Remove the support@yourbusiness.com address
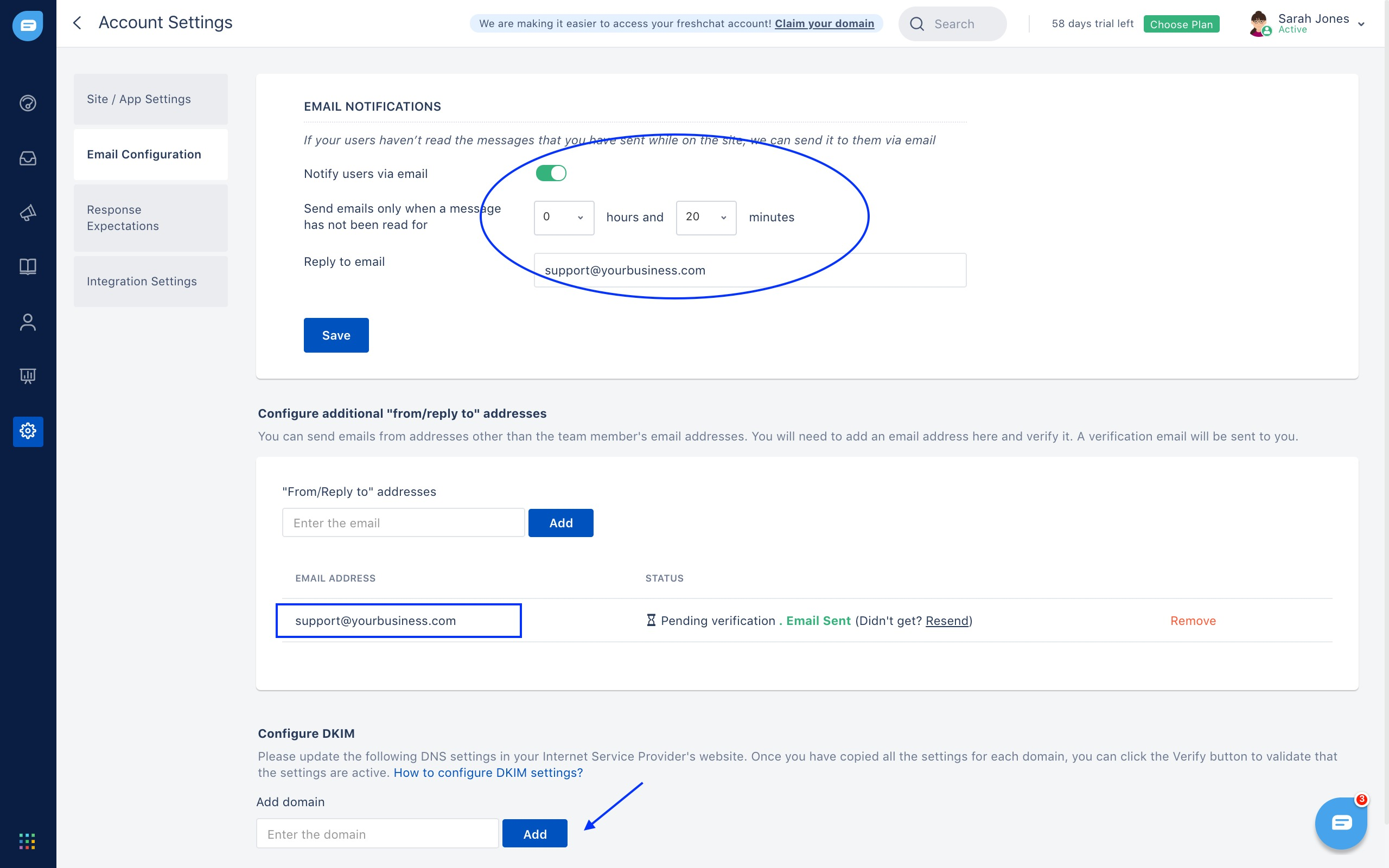Image resolution: width=1389 pixels, height=868 pixels. click(x=1193, y=621)
